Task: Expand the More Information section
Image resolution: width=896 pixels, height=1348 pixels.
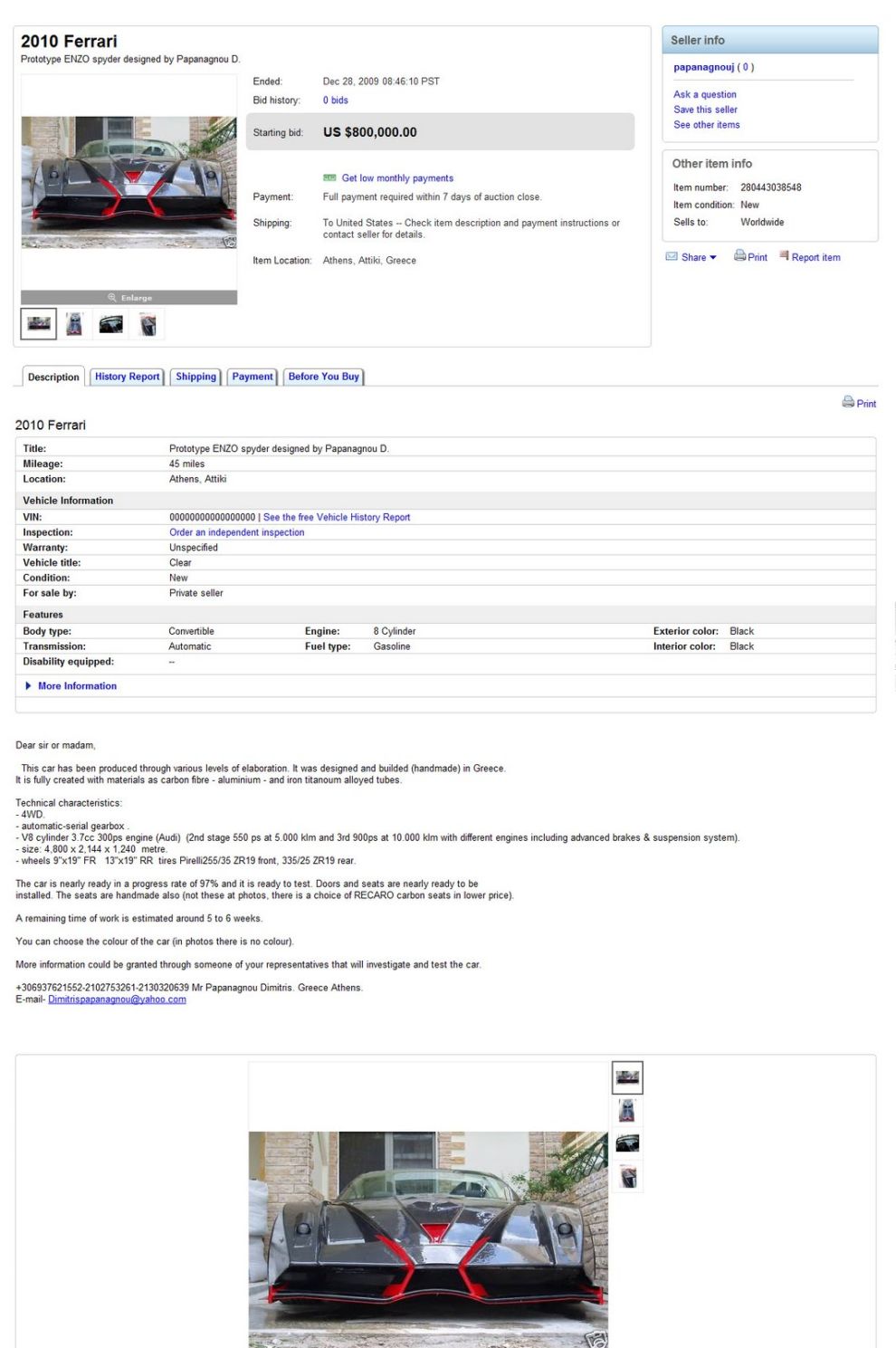Action: [x=77, y=686]
